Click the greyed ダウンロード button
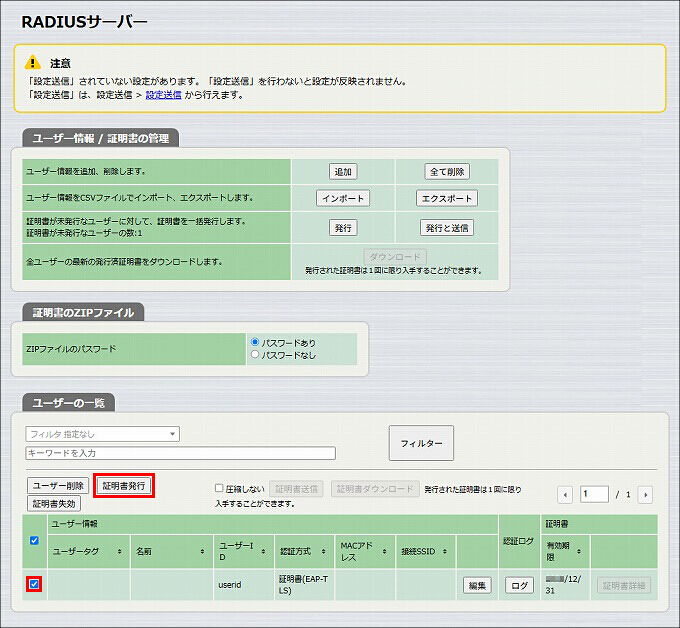 coord(395,257)
